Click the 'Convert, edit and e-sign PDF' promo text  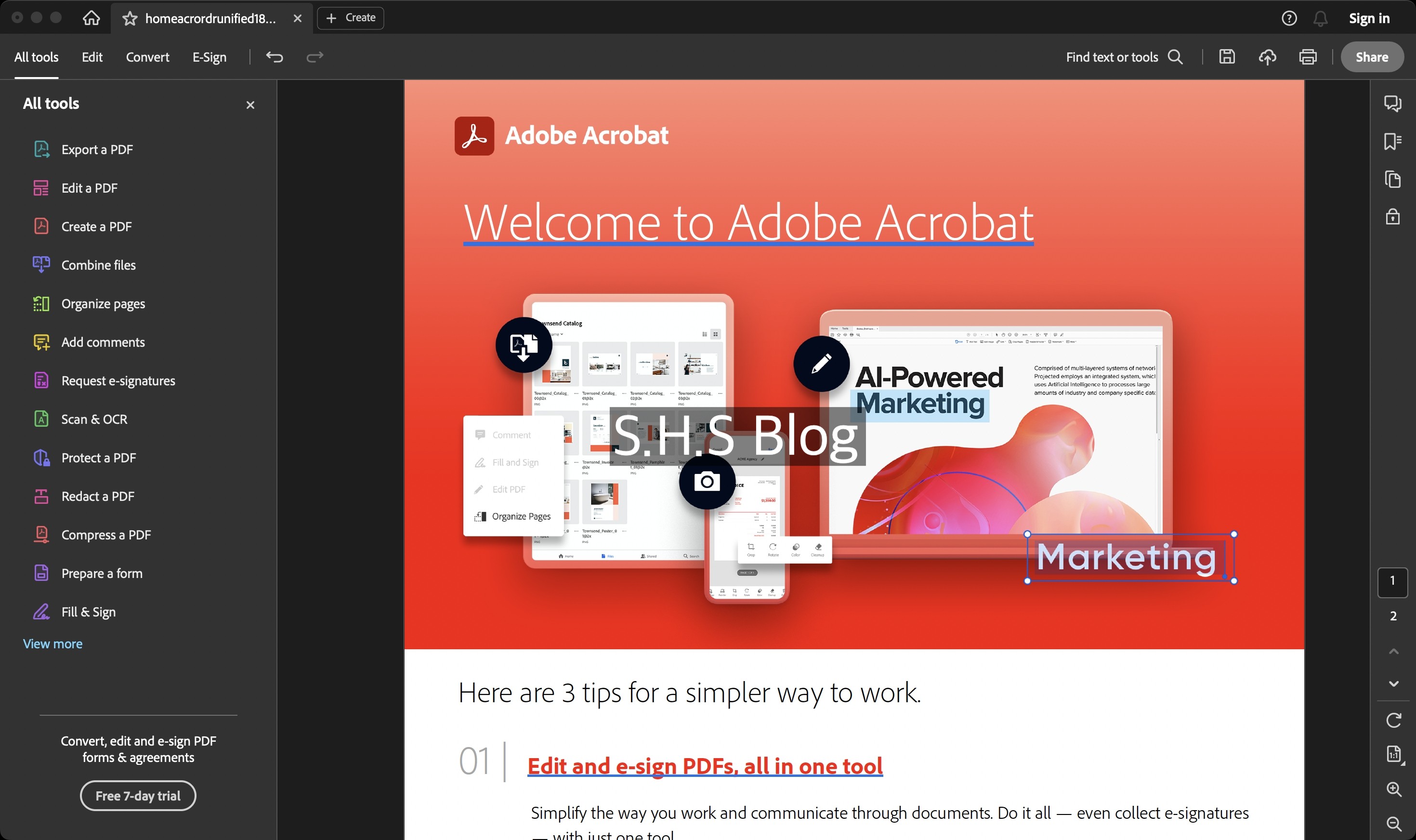138,749
